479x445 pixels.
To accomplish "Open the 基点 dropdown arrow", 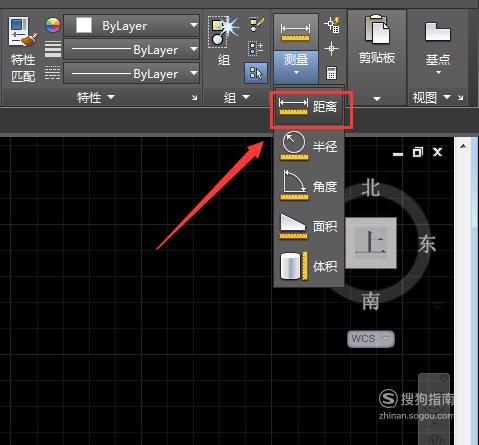I will click(x=438, y=73).
